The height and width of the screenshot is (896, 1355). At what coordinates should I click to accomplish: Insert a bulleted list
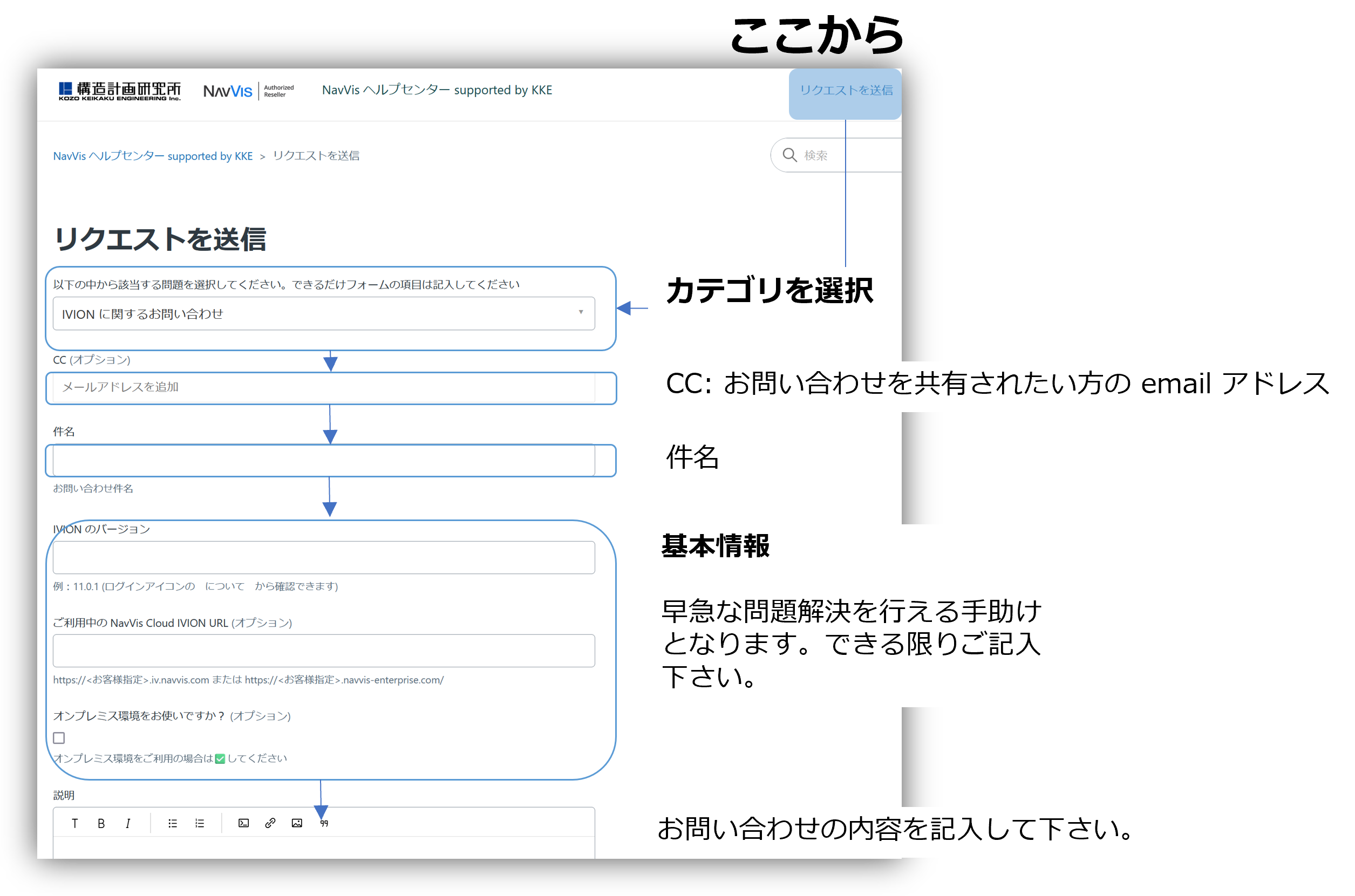click(x=173, y=823)
